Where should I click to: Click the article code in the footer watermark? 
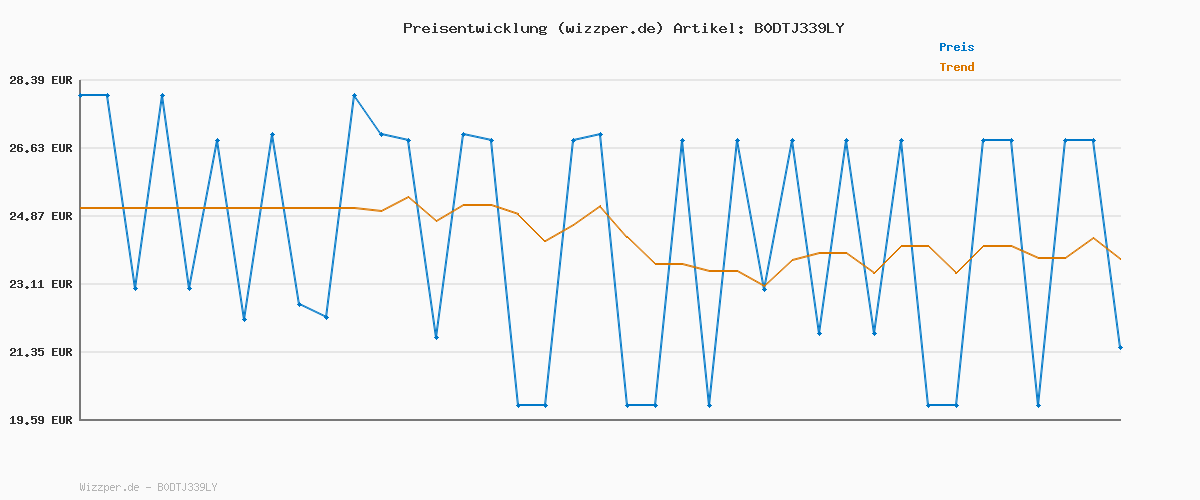pyautogui.click(x=187, y=487)
